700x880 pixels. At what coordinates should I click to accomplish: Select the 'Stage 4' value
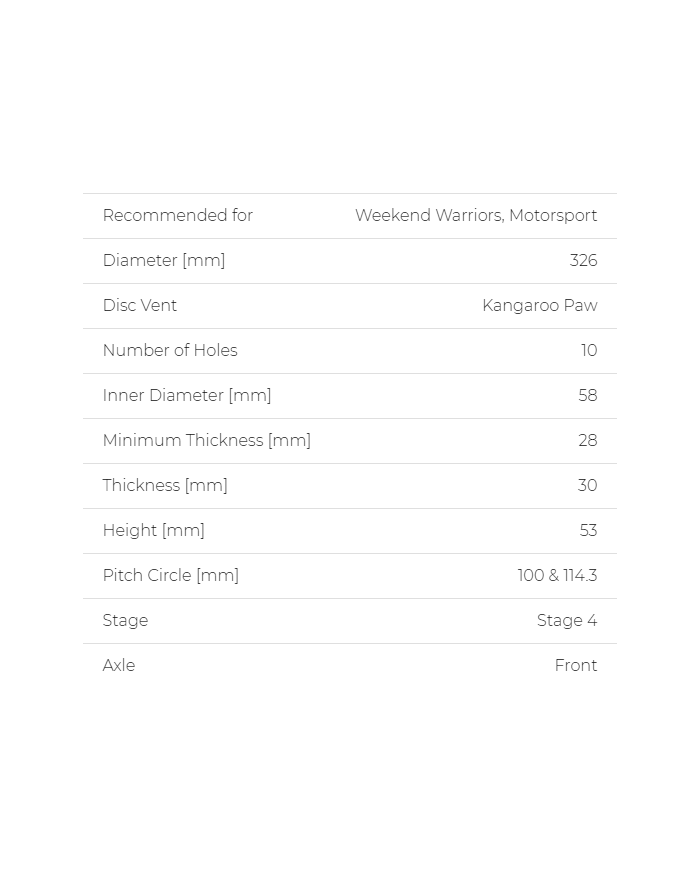click(x=567, y=621)
